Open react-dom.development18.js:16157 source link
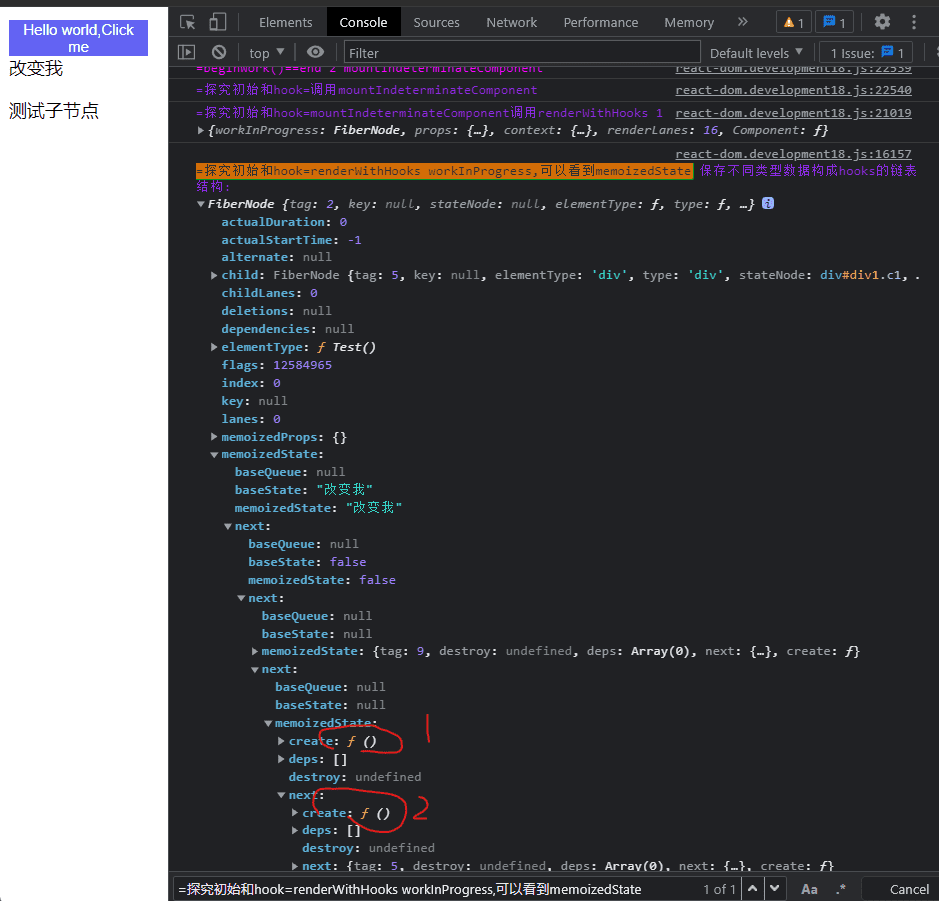 [793, 153]
